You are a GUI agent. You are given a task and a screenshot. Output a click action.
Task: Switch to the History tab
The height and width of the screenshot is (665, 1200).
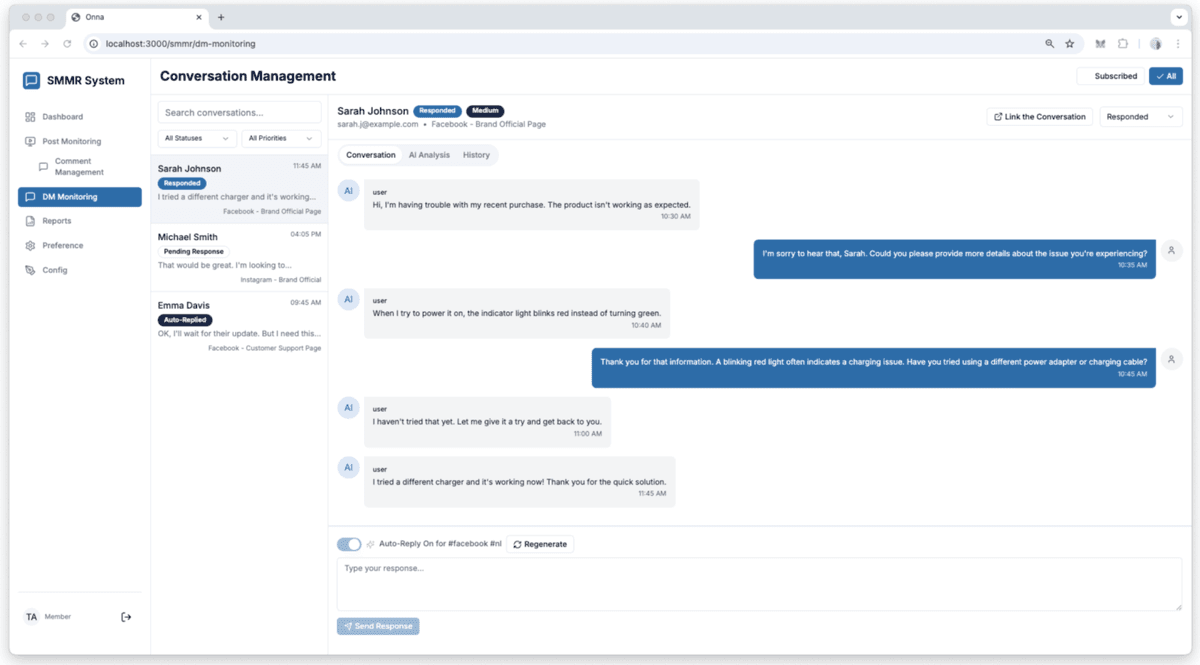(476, 155)
